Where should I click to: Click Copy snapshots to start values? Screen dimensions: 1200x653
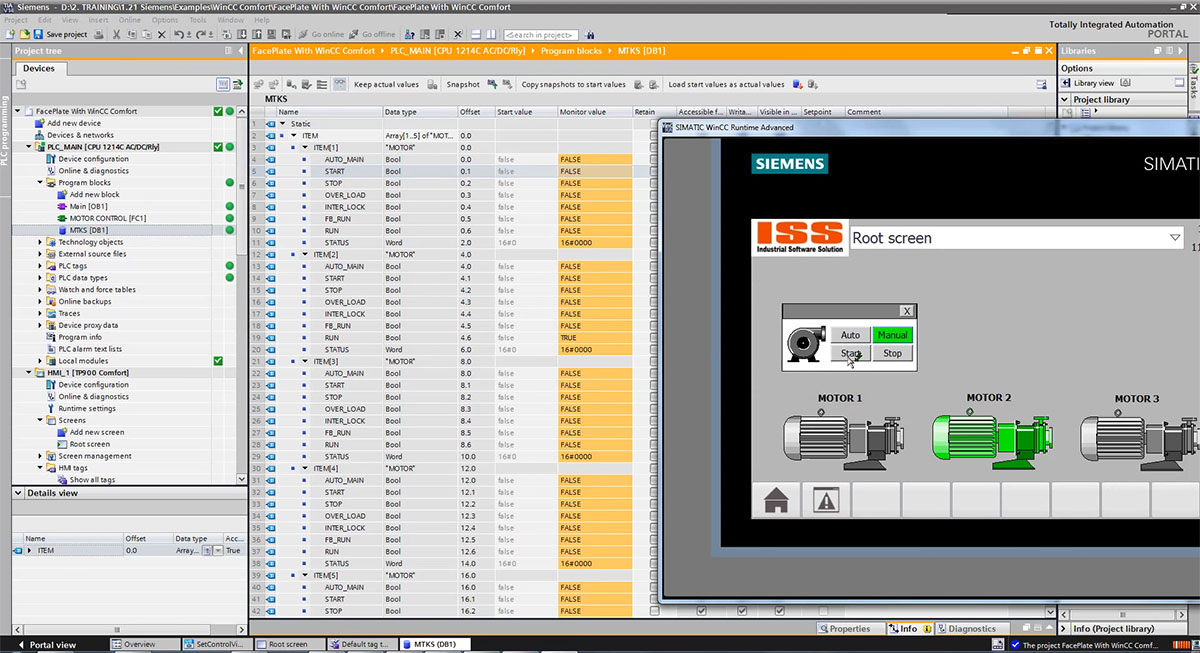point(574,85)
